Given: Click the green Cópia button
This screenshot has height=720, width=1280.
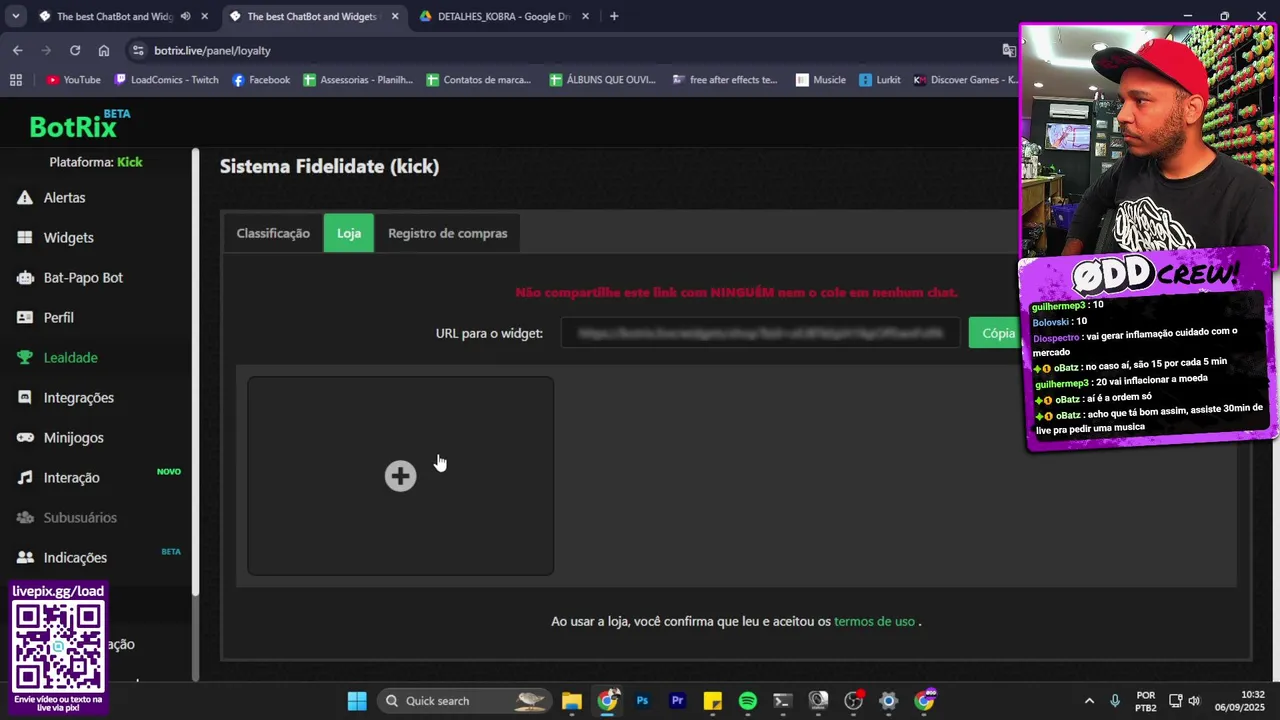Looking at the screenshot, I should (x=998, y=333).
